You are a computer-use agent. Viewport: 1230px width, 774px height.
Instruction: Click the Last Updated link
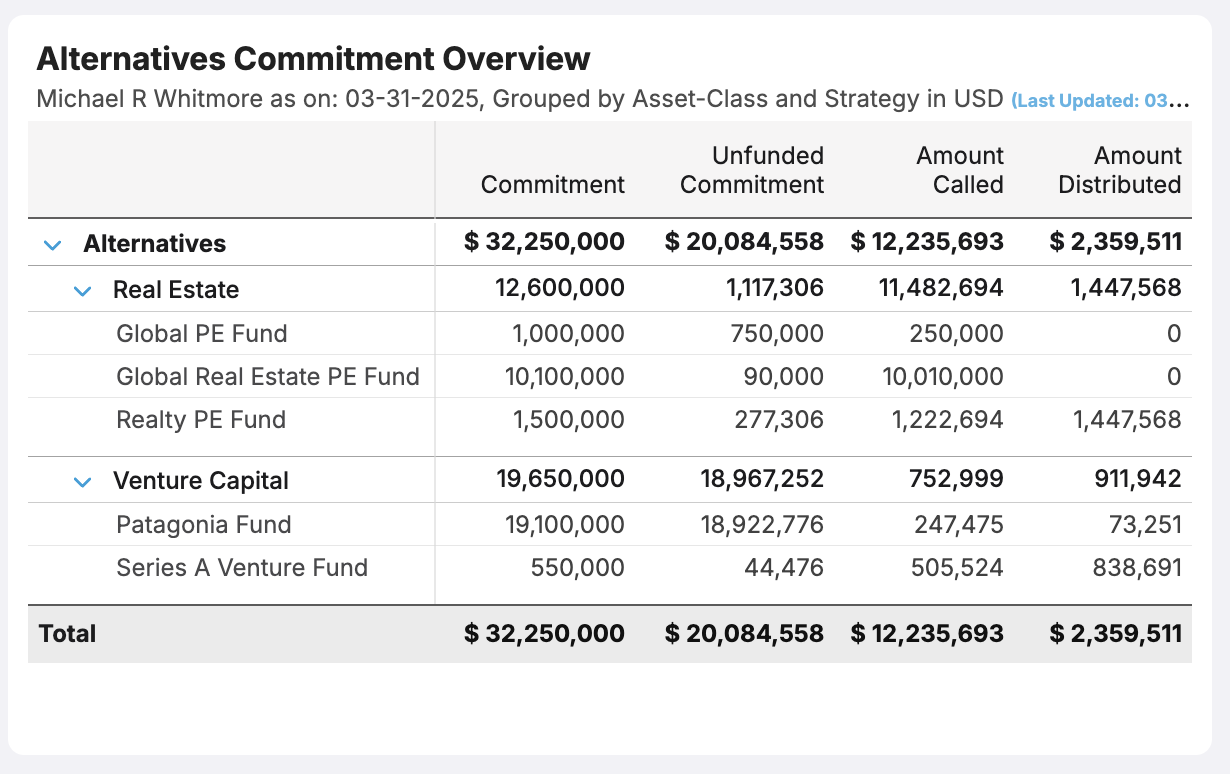tap(1099, 101)
